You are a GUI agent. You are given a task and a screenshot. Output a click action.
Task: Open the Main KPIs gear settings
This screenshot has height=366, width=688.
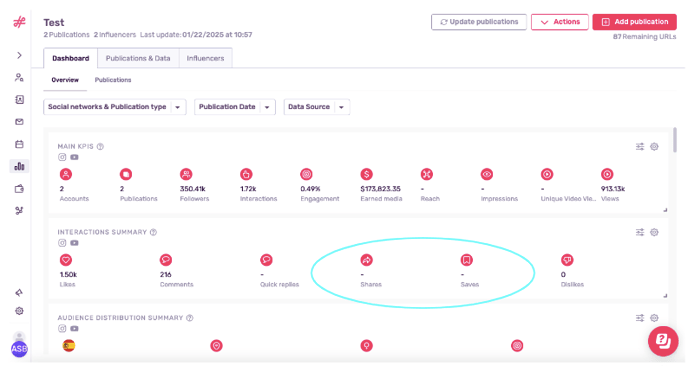tap(654, 147)
